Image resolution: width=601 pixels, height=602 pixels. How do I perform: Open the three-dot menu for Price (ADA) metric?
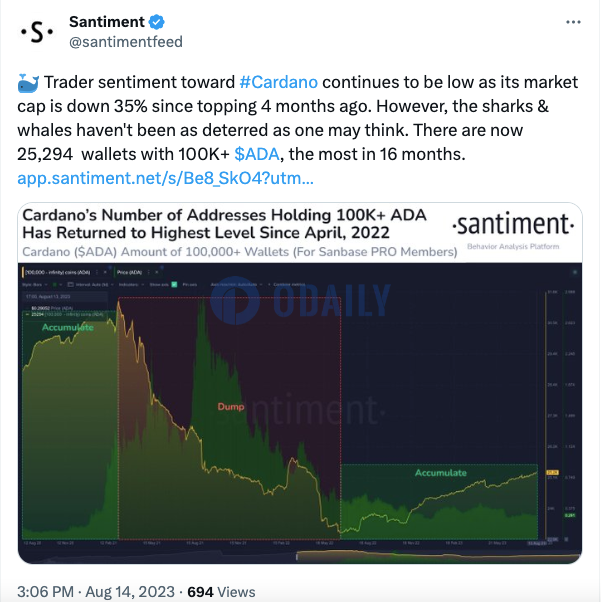point(149,272)
